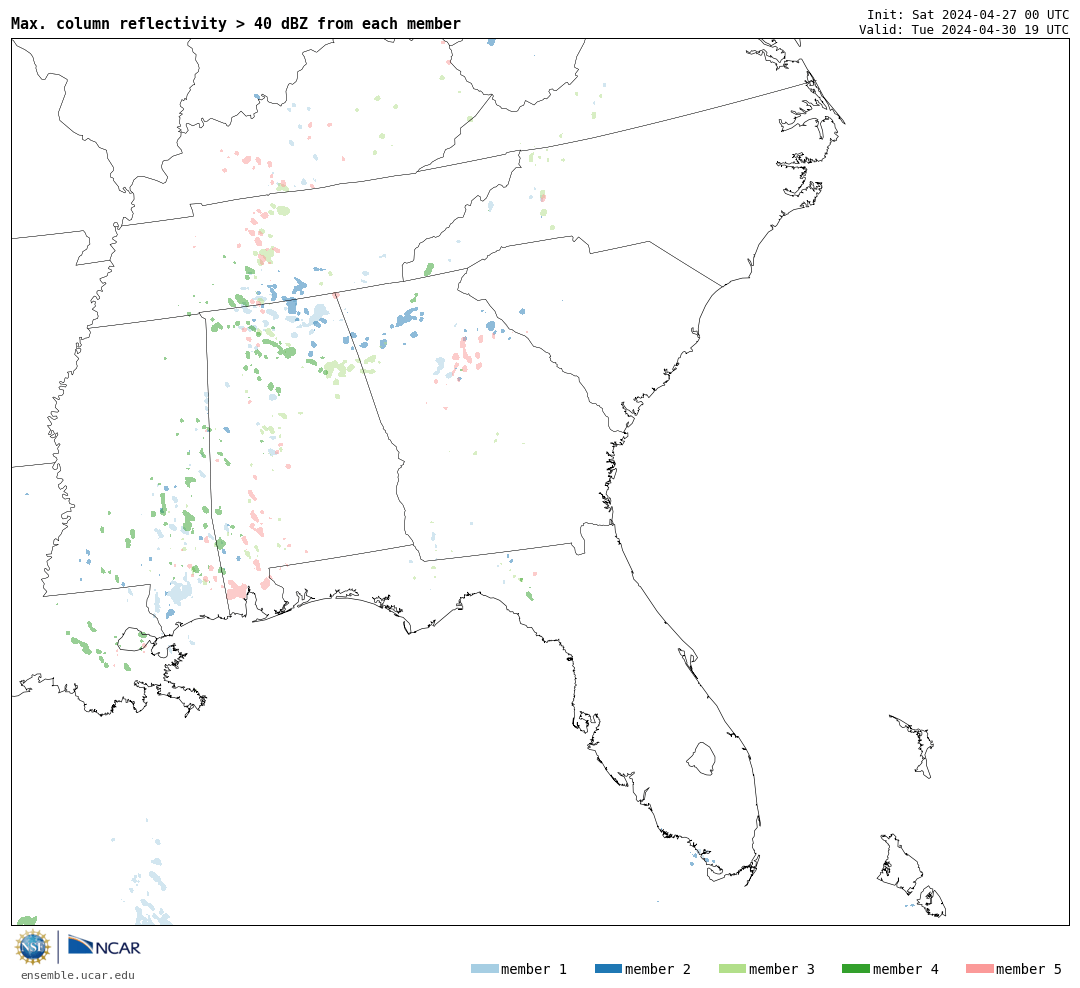Click the Init time text line

(x=968, y=14)
